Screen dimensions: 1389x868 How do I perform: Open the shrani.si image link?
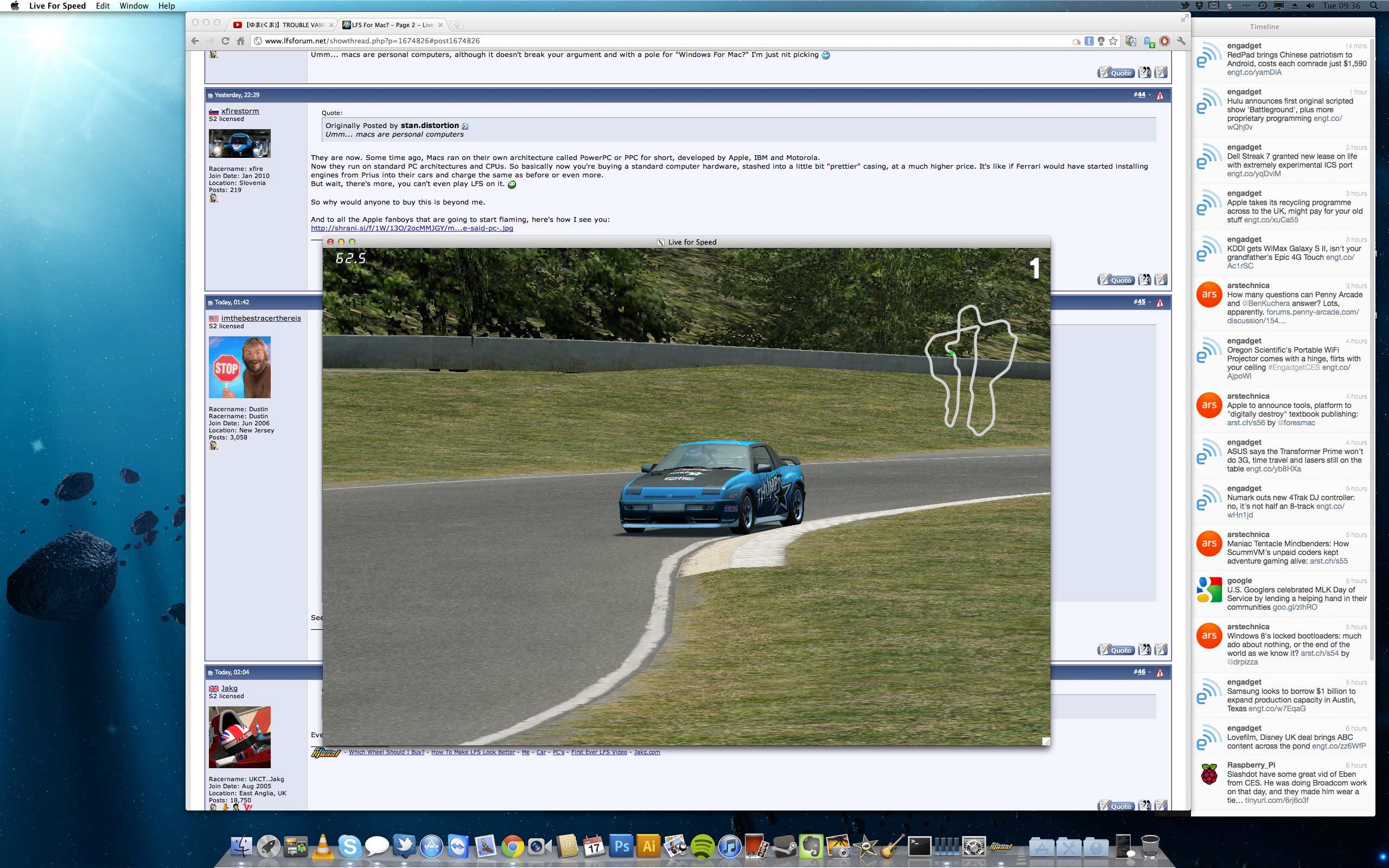[x=411, y=228]
